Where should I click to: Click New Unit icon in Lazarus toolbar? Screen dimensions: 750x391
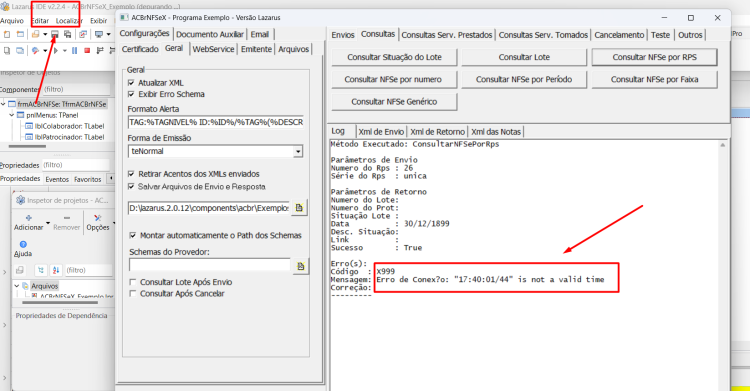click(7, 34)
